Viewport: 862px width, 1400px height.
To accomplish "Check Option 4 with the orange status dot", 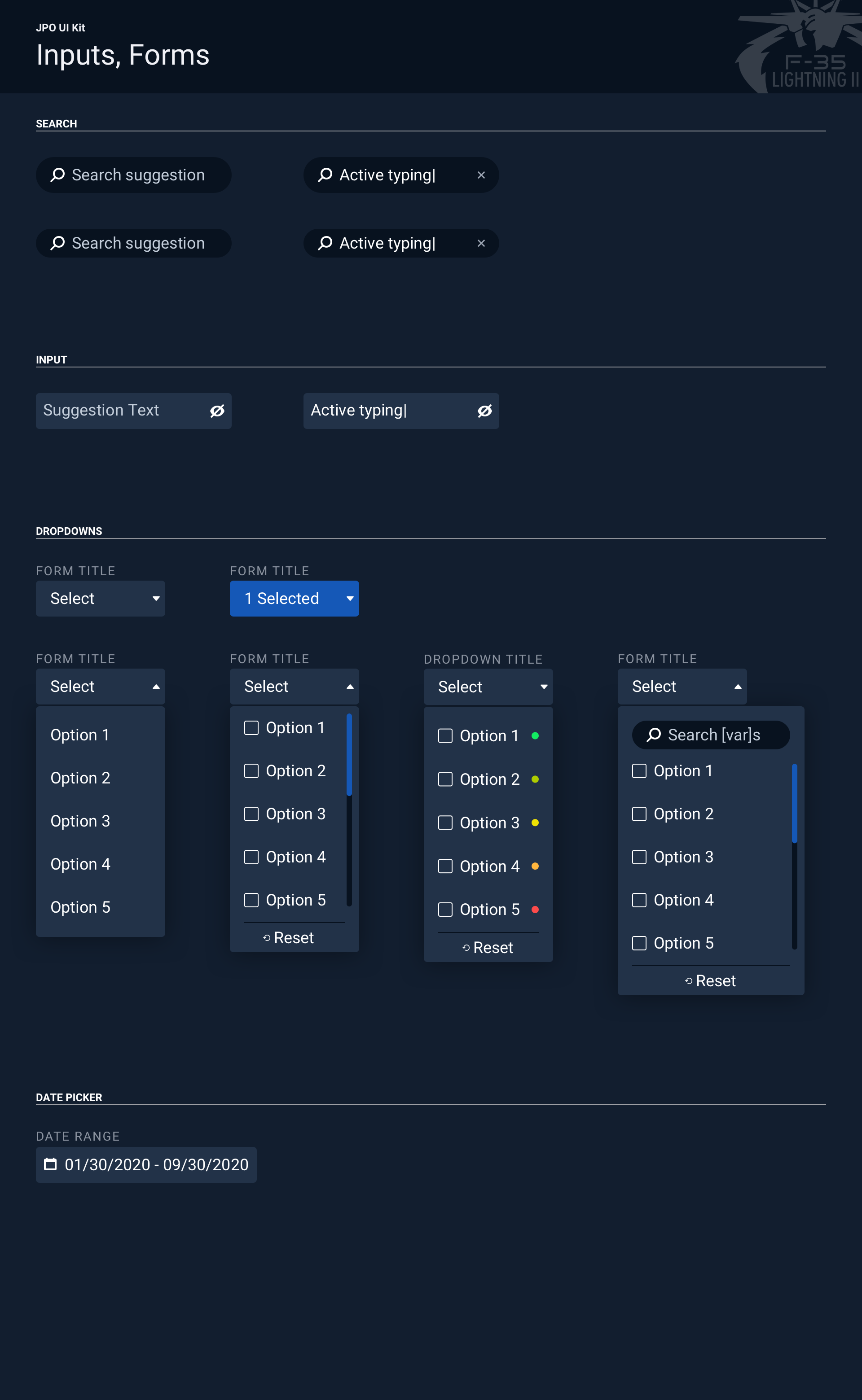I will click(445, 866).
